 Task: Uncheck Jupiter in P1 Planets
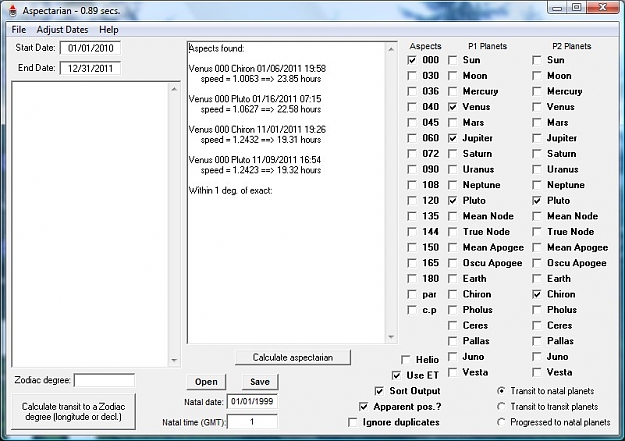pos(452,138)
